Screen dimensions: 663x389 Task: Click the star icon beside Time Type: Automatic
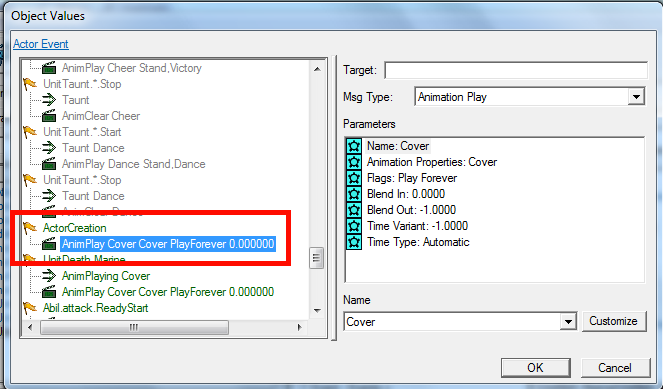(x=354, y=242)
